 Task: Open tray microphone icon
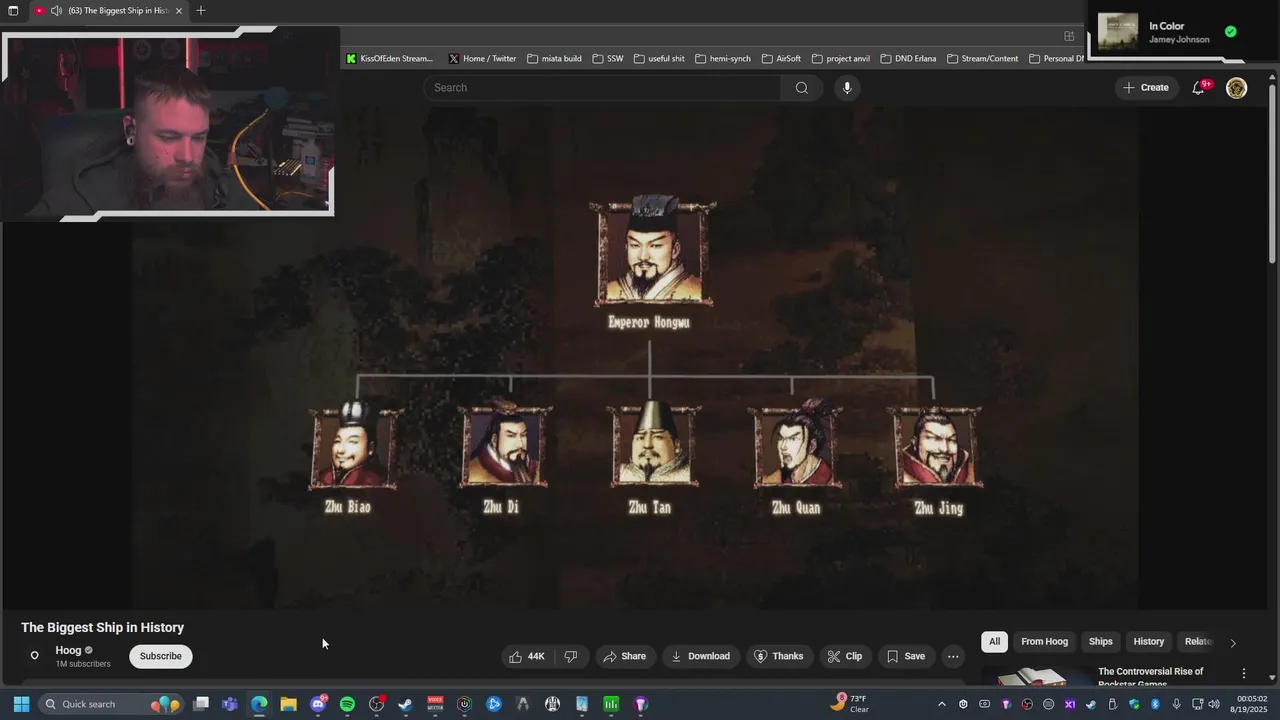[x=1176, y=704]
